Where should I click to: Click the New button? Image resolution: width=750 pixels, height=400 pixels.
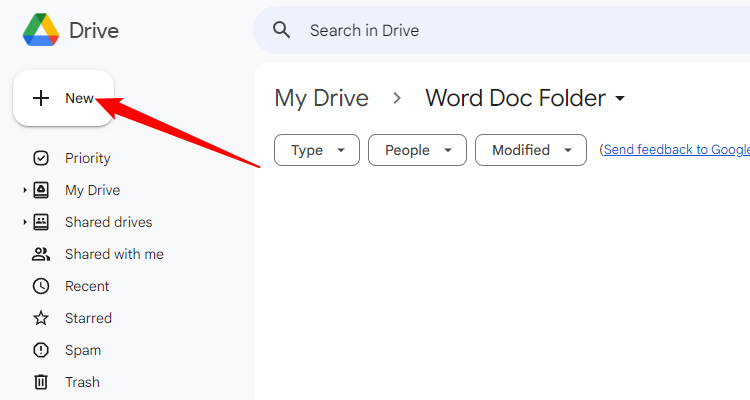(x=63, y=98)
